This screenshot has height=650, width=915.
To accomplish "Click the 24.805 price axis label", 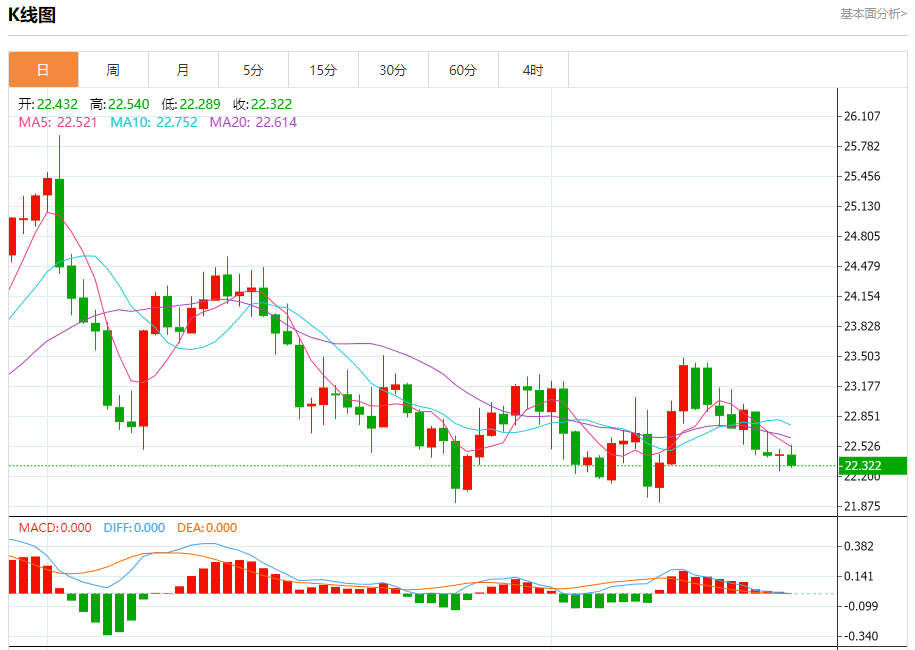I will (x=862, y=236).
